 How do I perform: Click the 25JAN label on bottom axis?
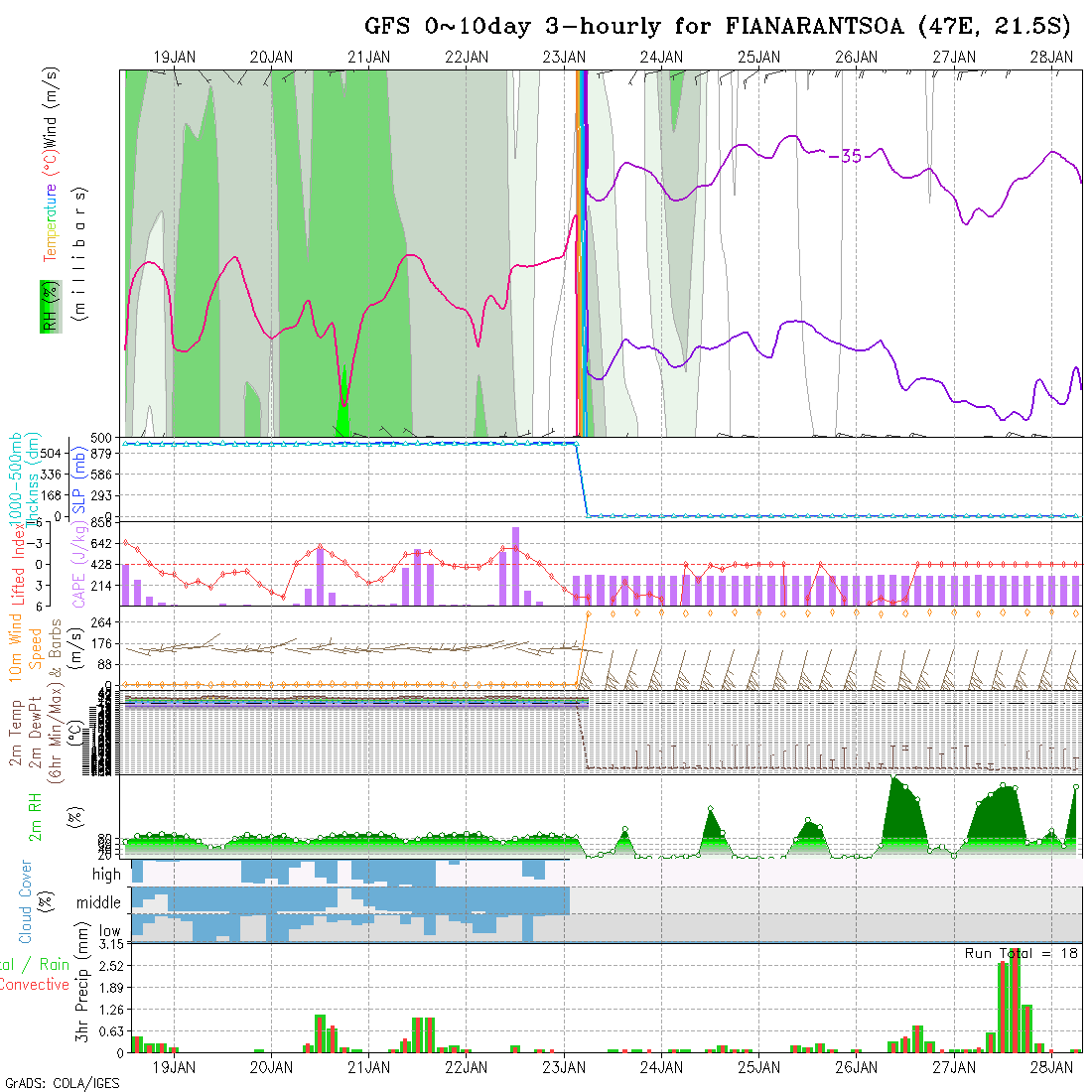pos(758,1067)
